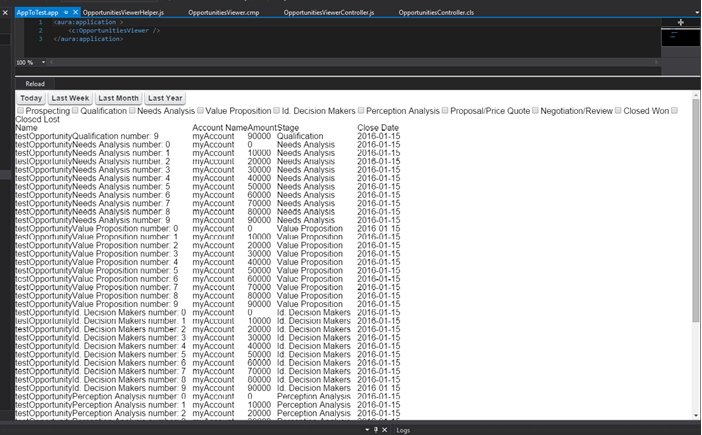
Task: Enable the Id. Decision Makers checkbox
Action: (x=277, y=110)
